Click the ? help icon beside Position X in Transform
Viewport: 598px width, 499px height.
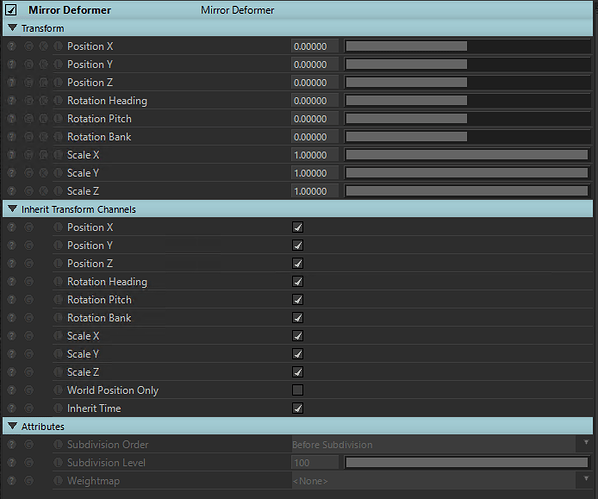[12, 47]
